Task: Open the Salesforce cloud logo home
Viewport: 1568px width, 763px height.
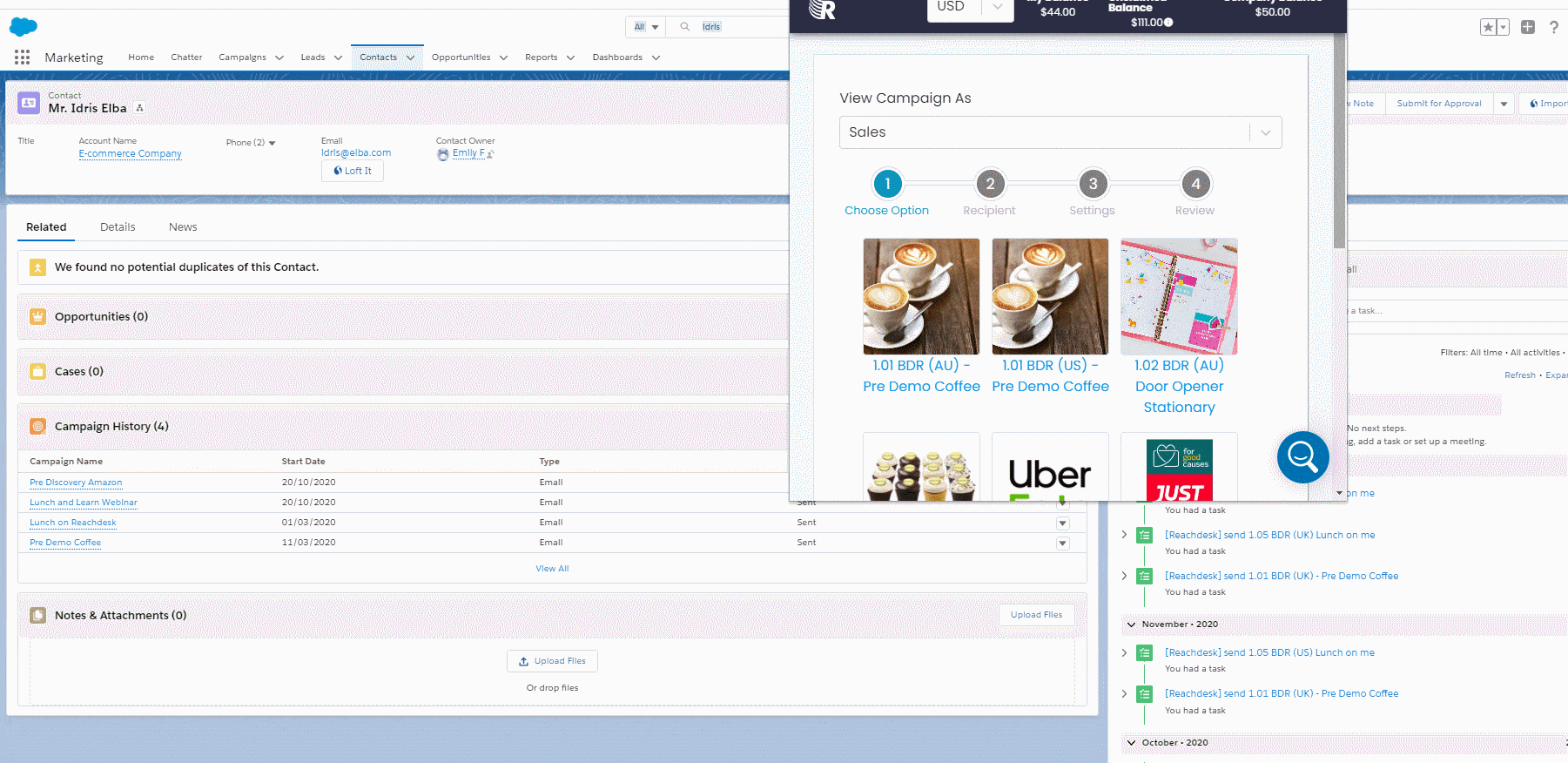Action: [x=24, y=27]
